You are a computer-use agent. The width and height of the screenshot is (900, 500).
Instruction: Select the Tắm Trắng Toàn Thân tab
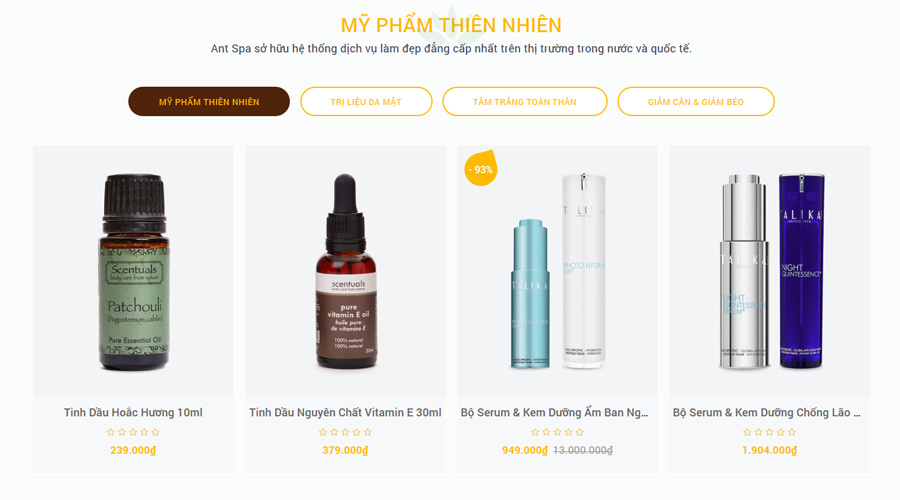(x=525, y=102)
